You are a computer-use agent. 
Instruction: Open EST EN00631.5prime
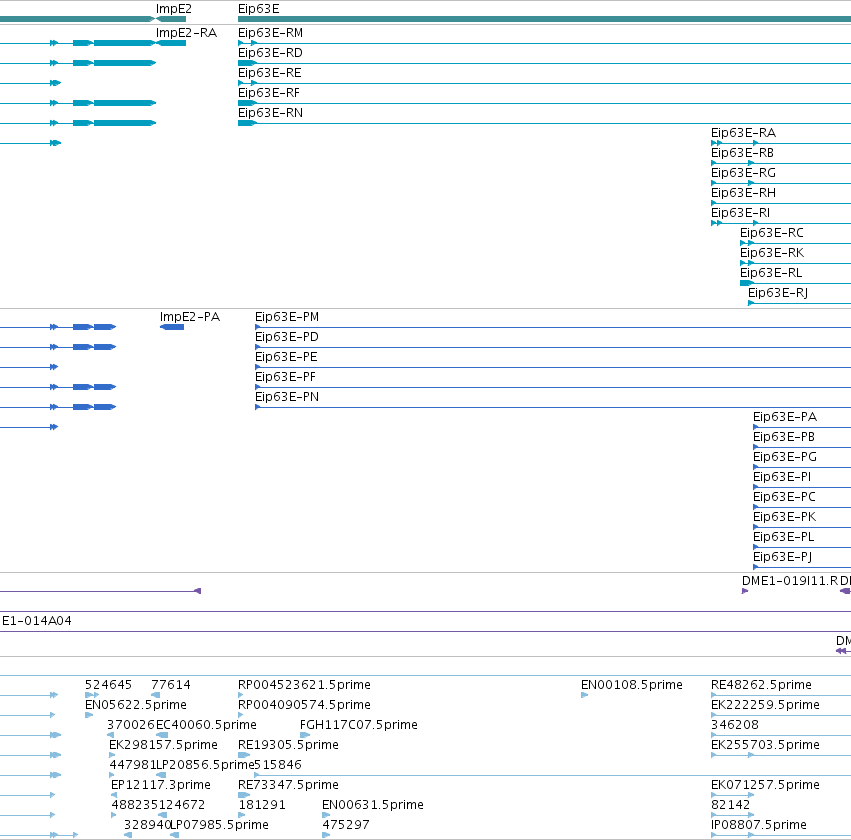click(x=373, y=806)
